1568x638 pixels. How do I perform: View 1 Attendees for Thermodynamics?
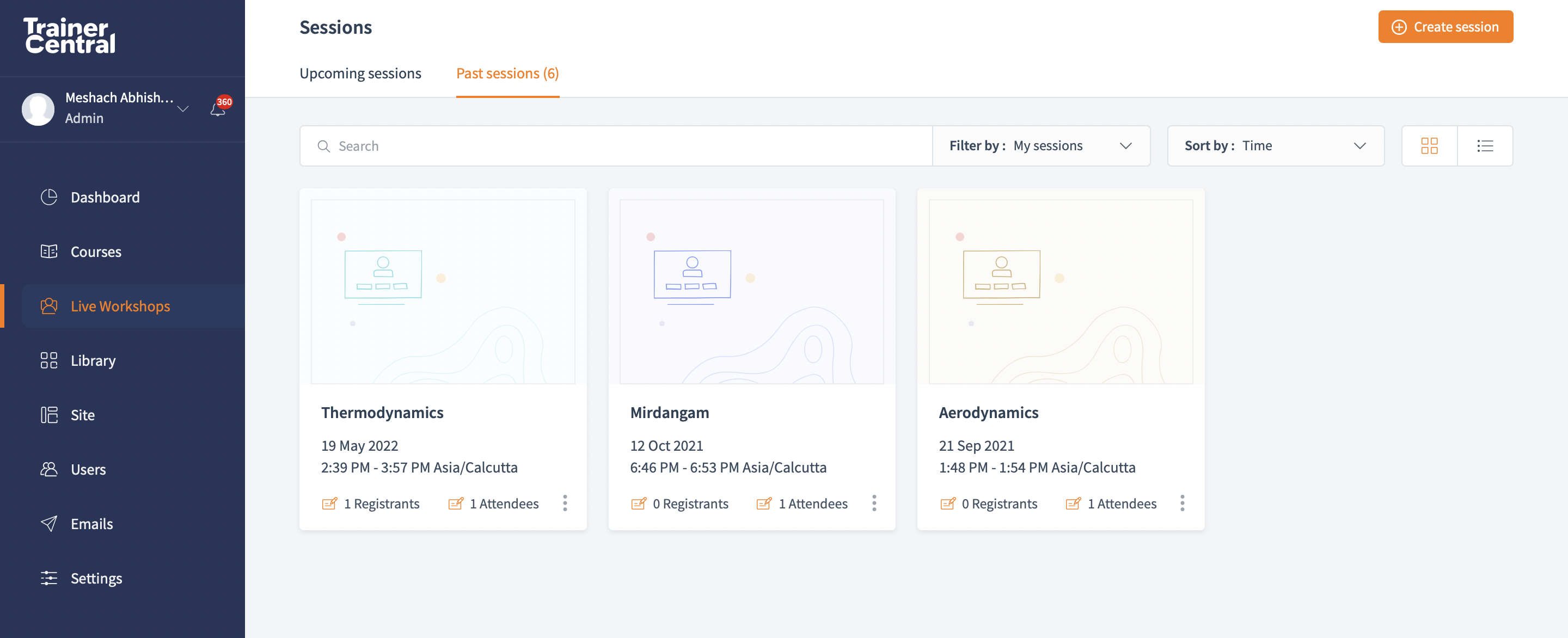[x=504, y=504]
